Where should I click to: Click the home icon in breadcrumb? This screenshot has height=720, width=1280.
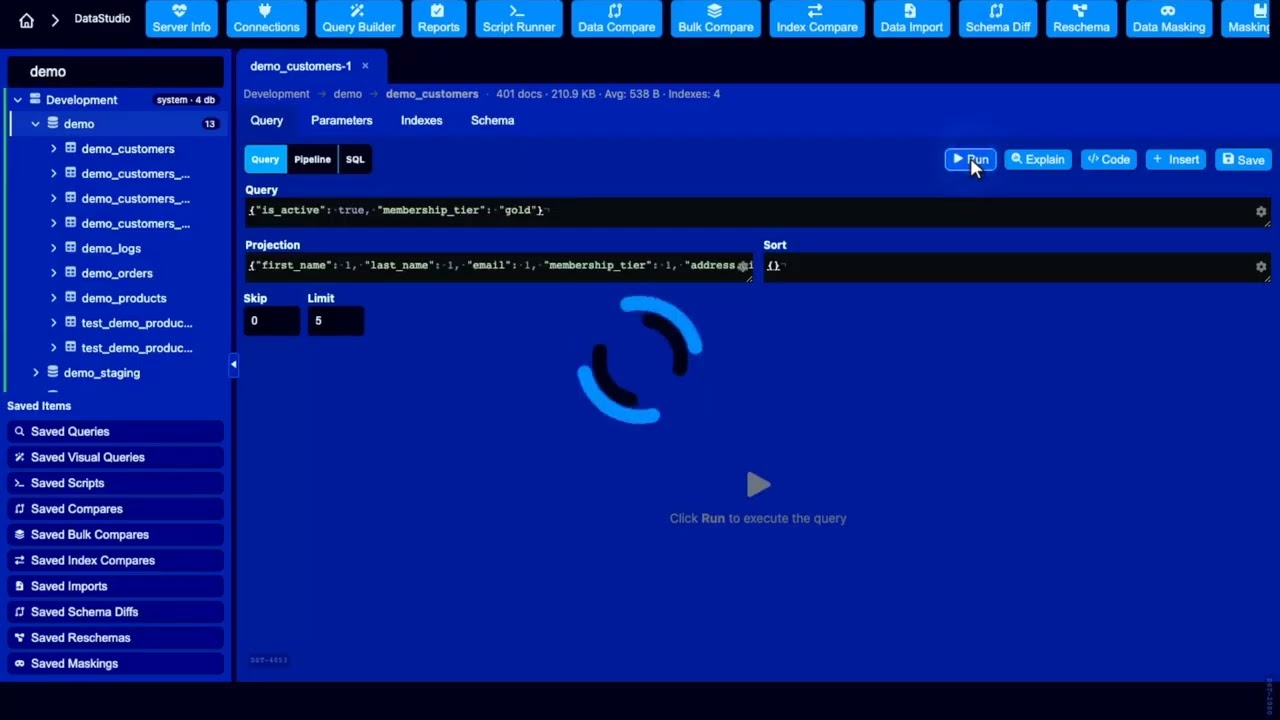coord(26,20)
